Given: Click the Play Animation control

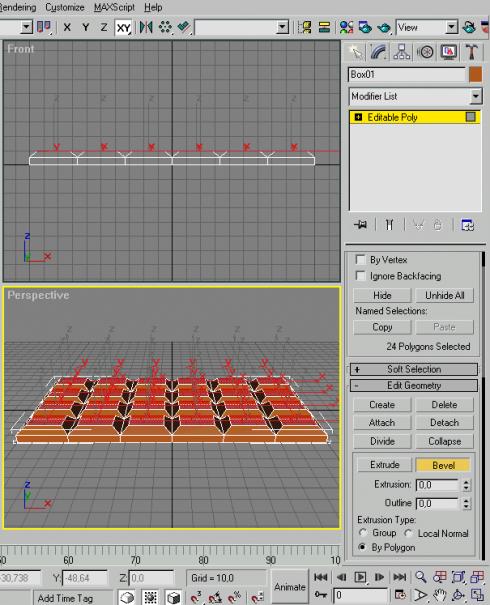Looking at the screenshot, I should click(x=360, y=577).
